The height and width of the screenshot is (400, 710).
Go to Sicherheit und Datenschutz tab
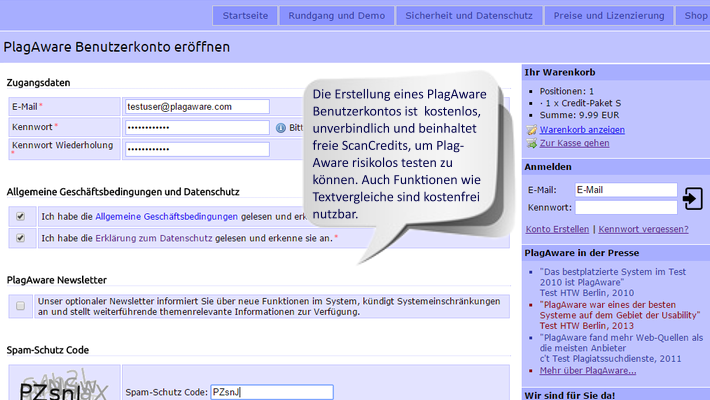[469, 15]
